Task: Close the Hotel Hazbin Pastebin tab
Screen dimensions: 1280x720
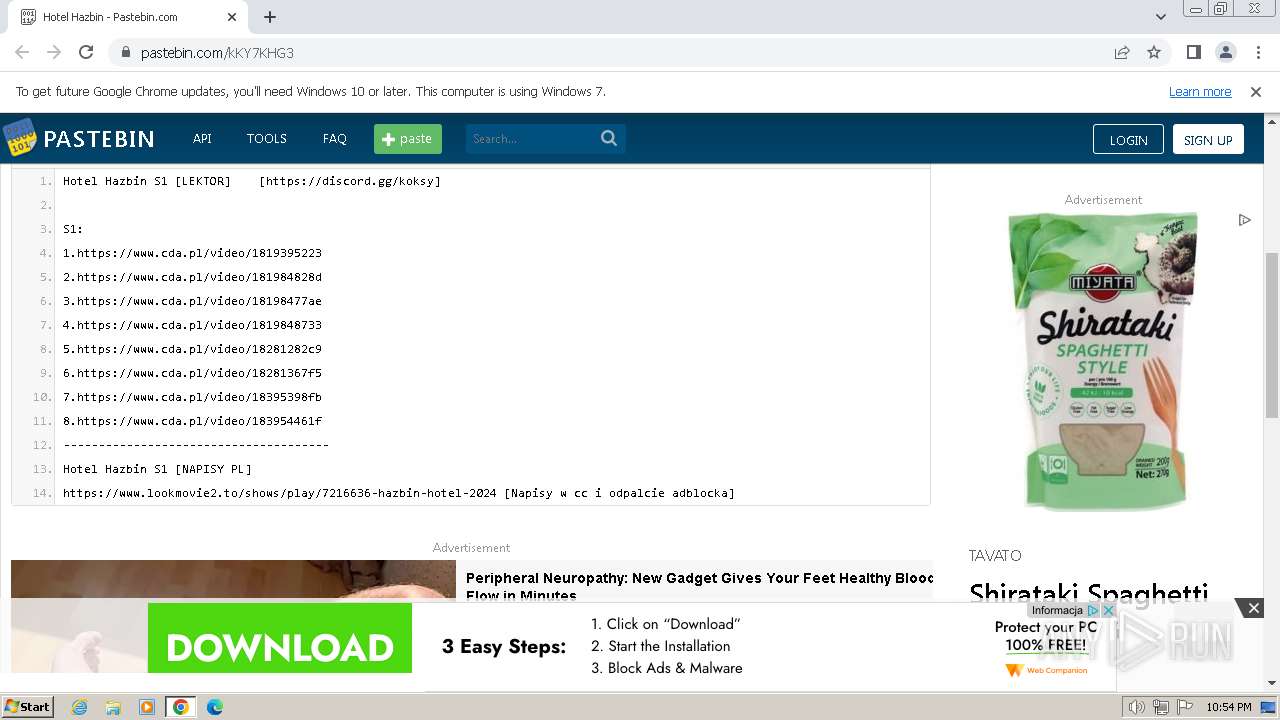Action: tap(232, 17)
